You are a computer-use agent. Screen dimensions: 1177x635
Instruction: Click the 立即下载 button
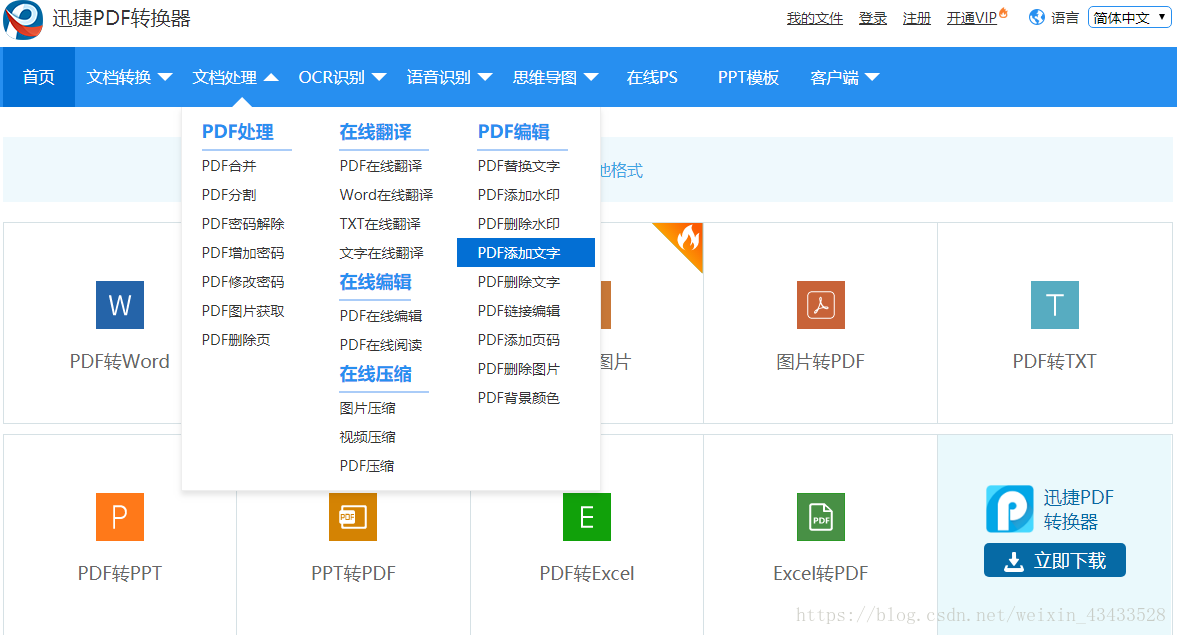[1055, 561]
